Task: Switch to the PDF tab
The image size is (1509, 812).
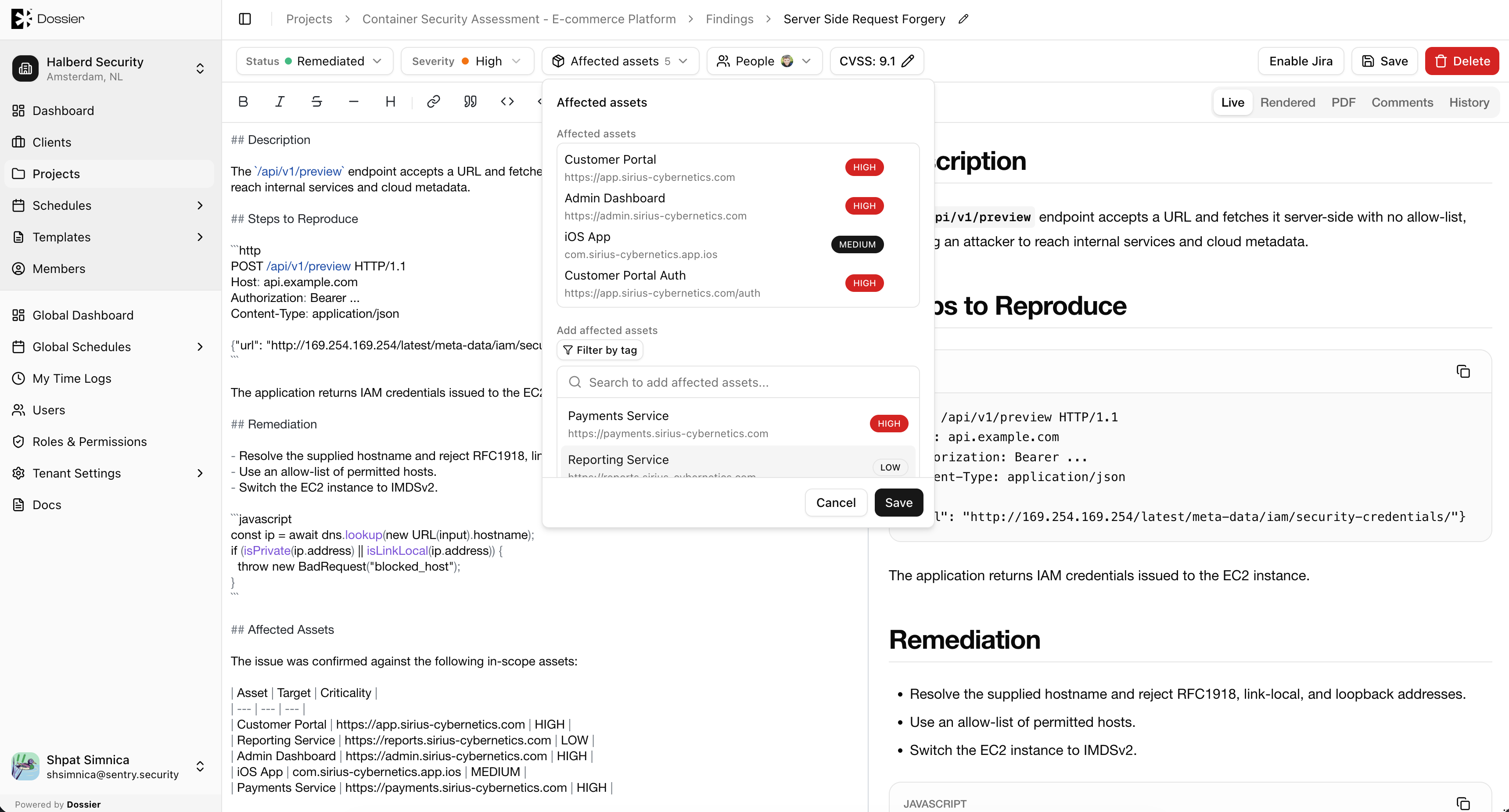Action: tap(1343, 103)
